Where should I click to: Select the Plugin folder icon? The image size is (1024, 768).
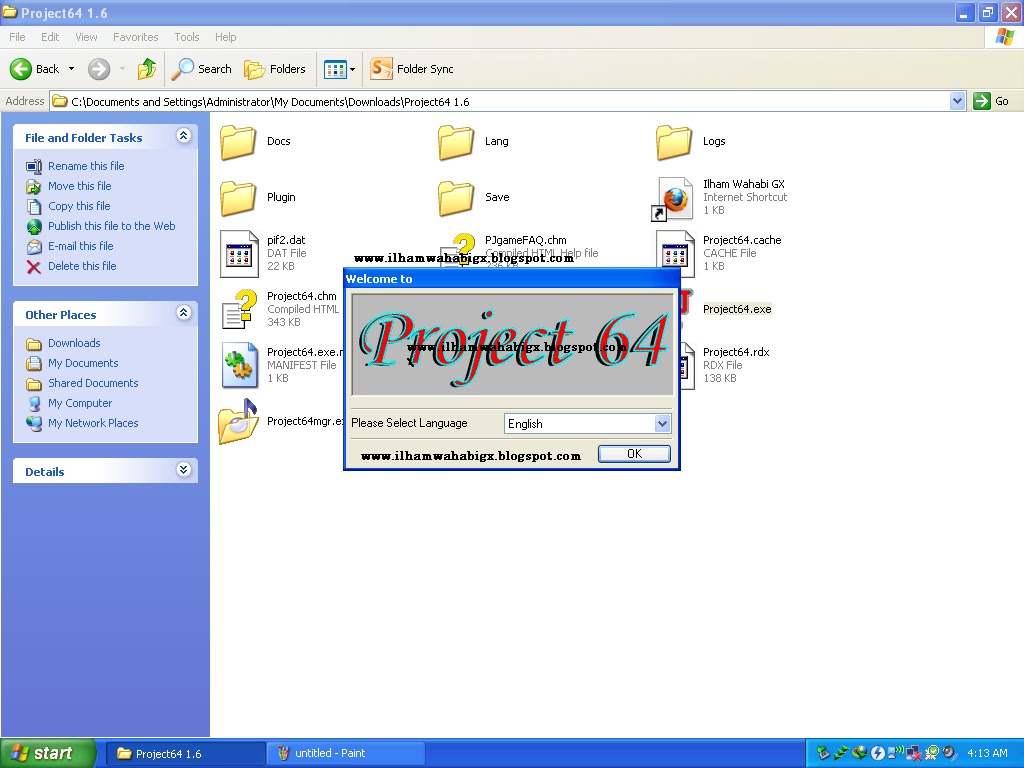click(x=238, y=198)
